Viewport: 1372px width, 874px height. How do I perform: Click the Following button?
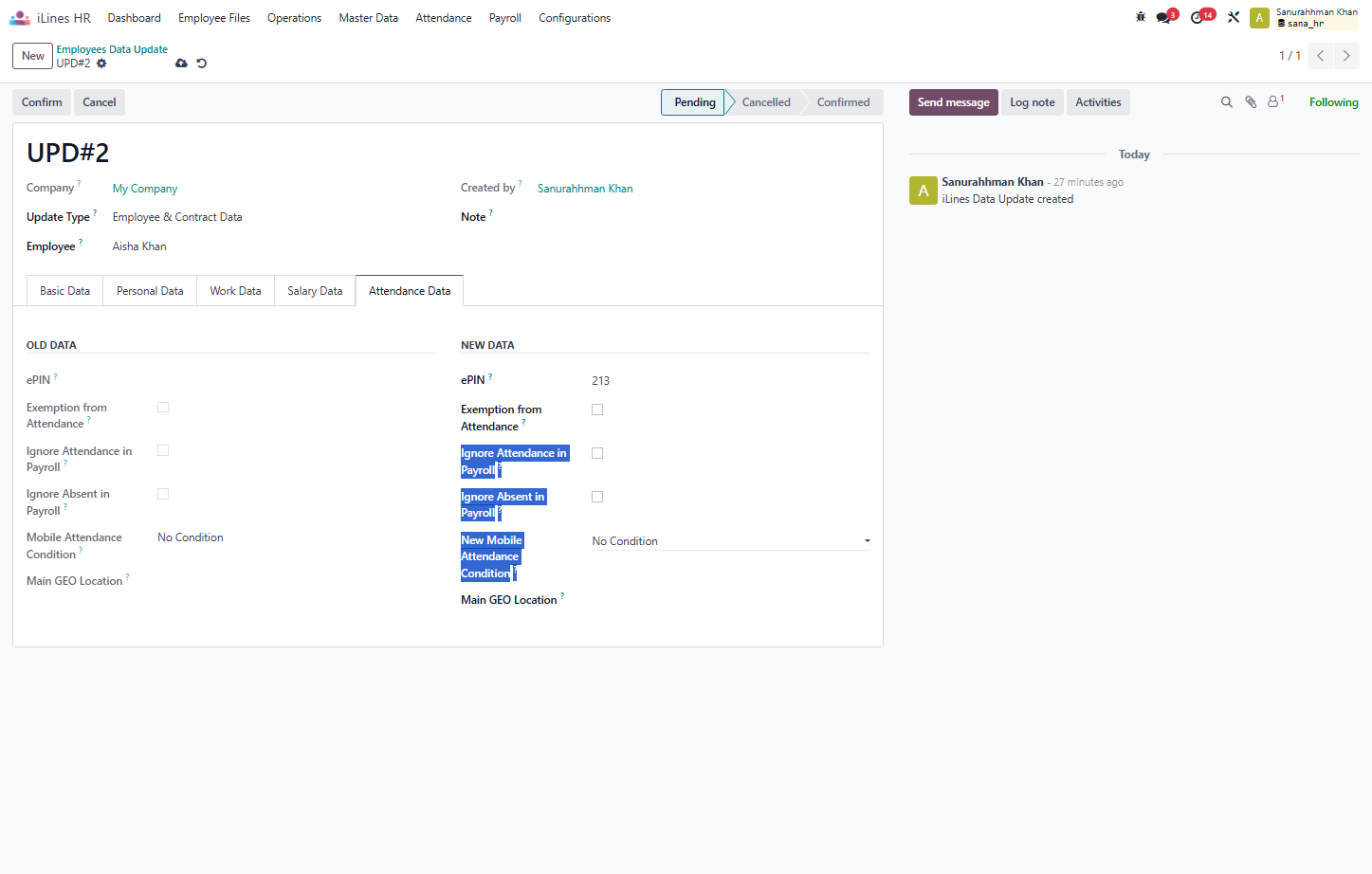point(1333,102)
